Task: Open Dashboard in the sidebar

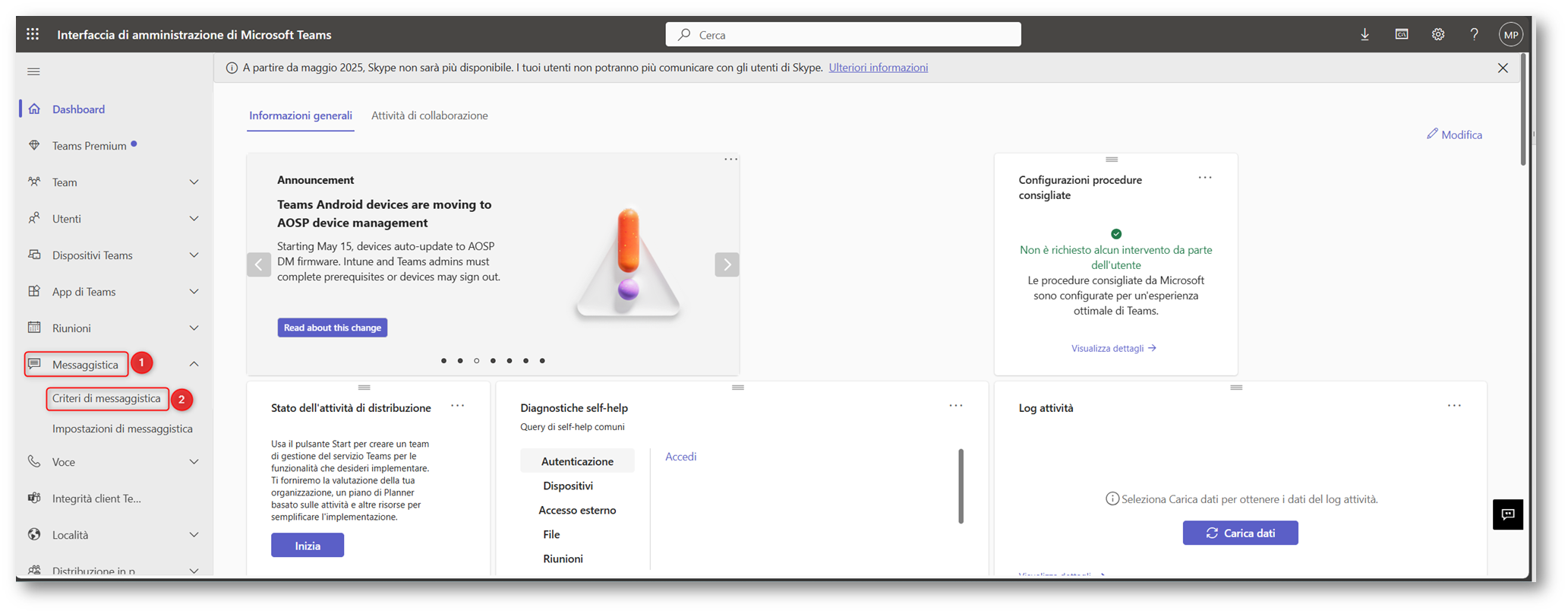Action: (78, 109)
